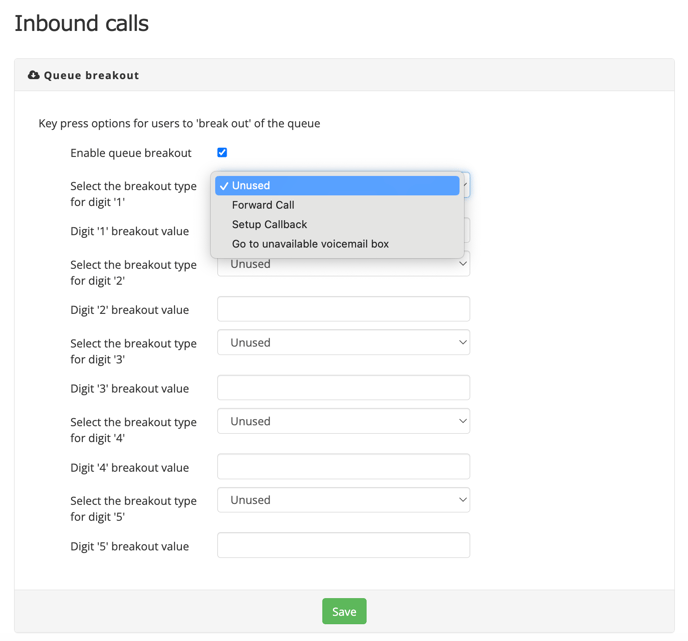Select the Digit '4' breakout value input

[x=344, y=466]
